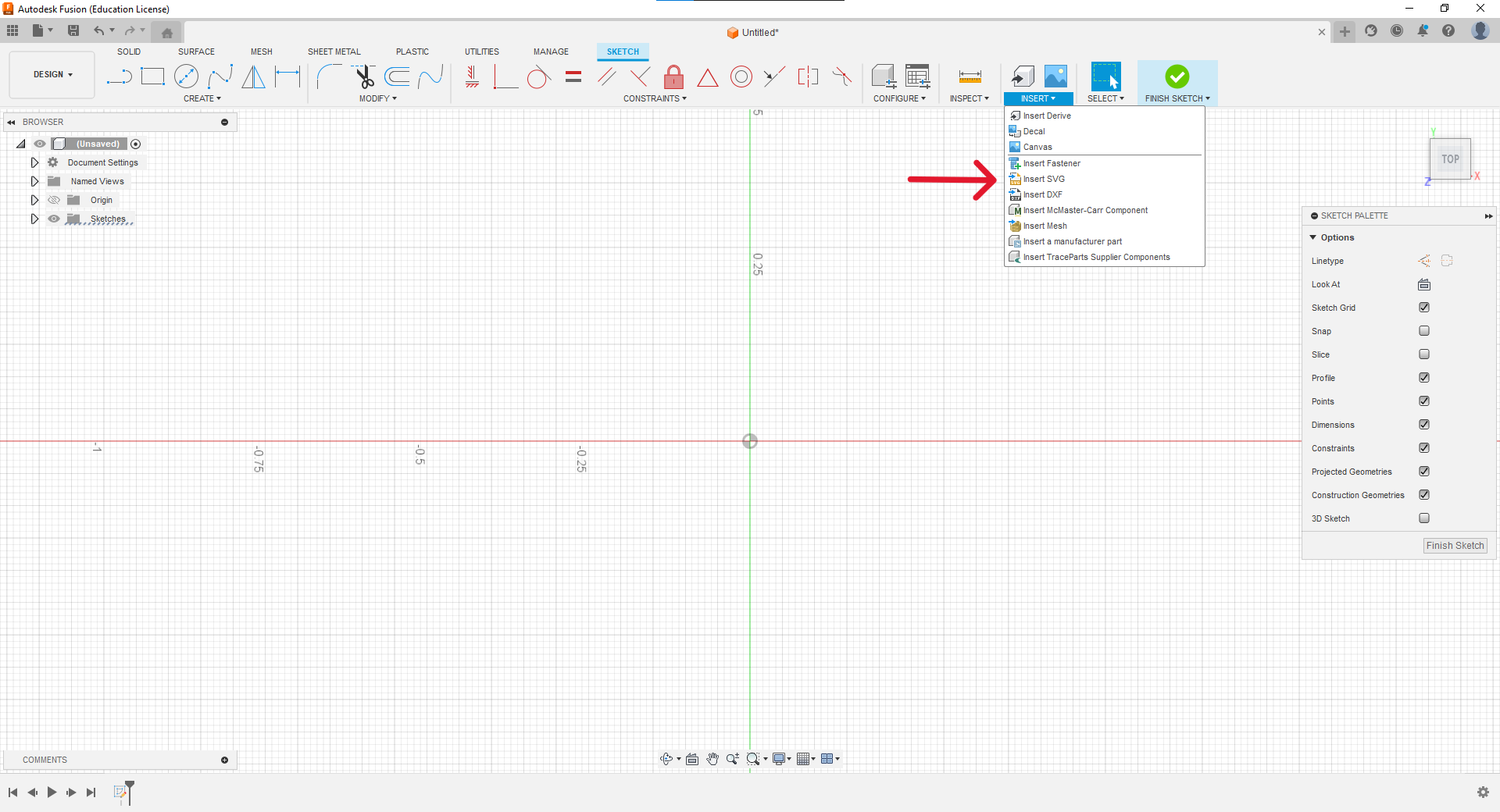Select the Mirror sketch tool
This screenshot has width=1500, height=812.
point(254,77)
